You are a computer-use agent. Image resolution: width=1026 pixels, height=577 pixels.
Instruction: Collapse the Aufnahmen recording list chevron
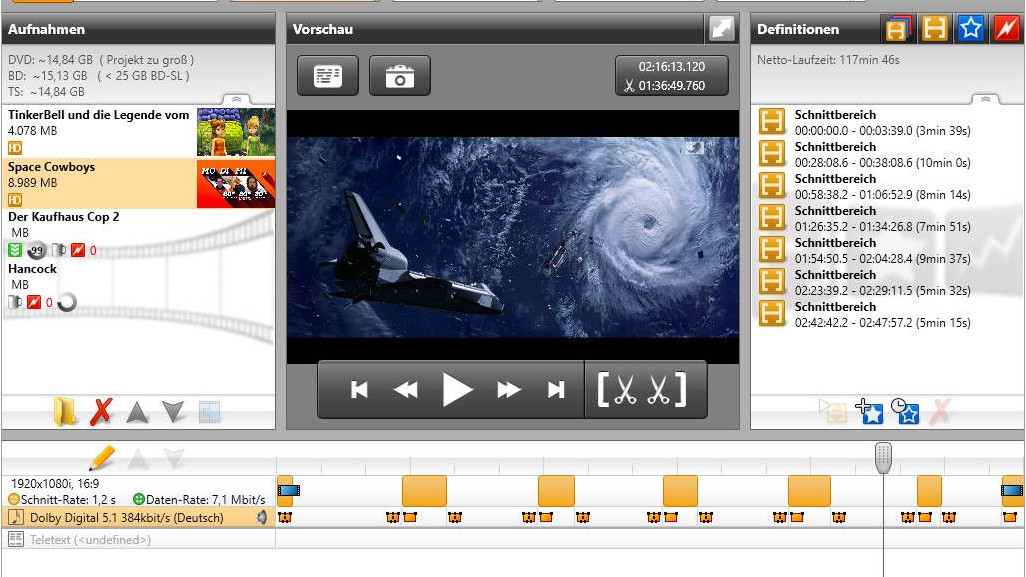coord(237,101)
